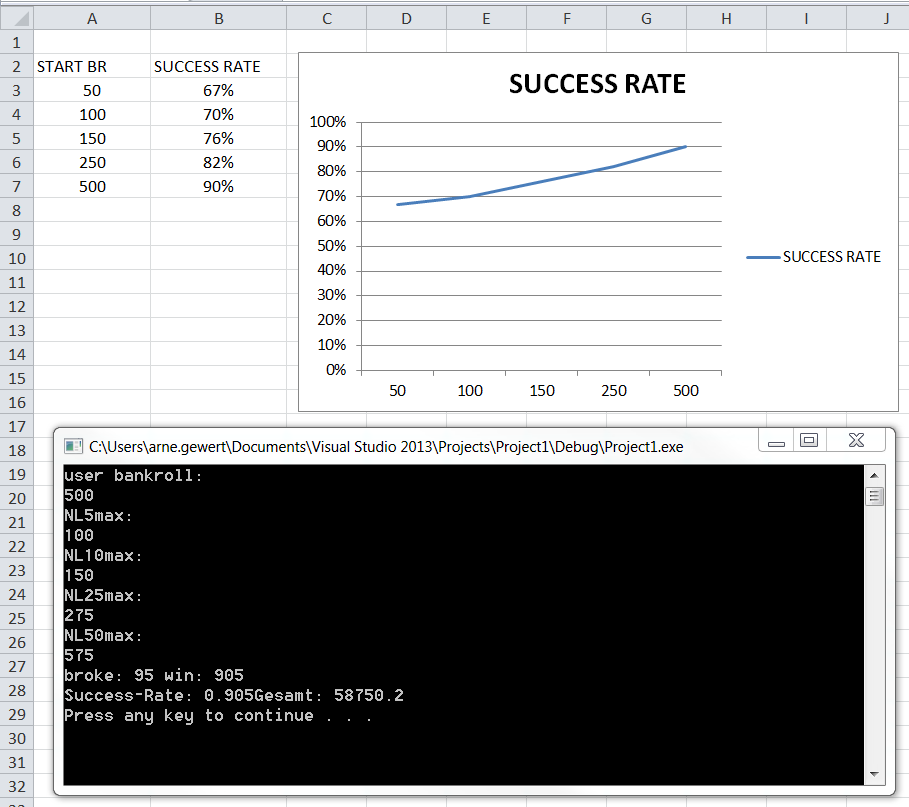Click the START BR cell
This screenshot has height=807, width=909.
(92, 67)
